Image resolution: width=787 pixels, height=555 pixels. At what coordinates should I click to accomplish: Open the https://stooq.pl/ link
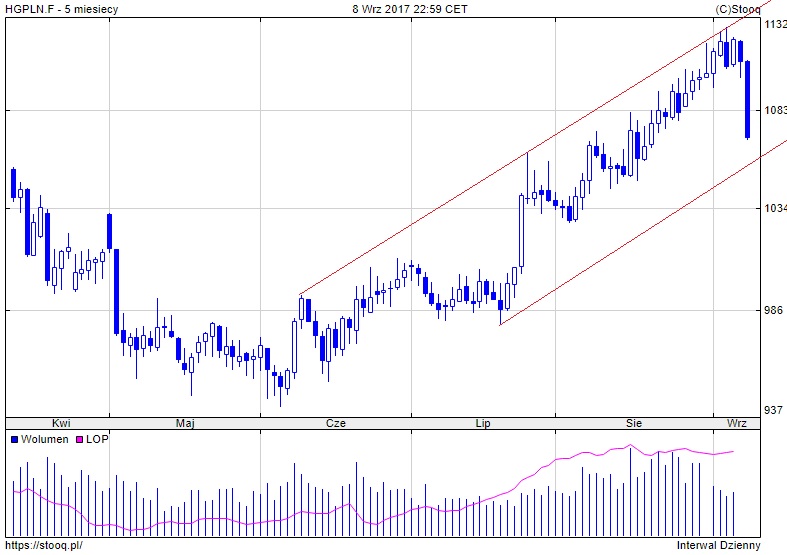(x=44, y=546)
